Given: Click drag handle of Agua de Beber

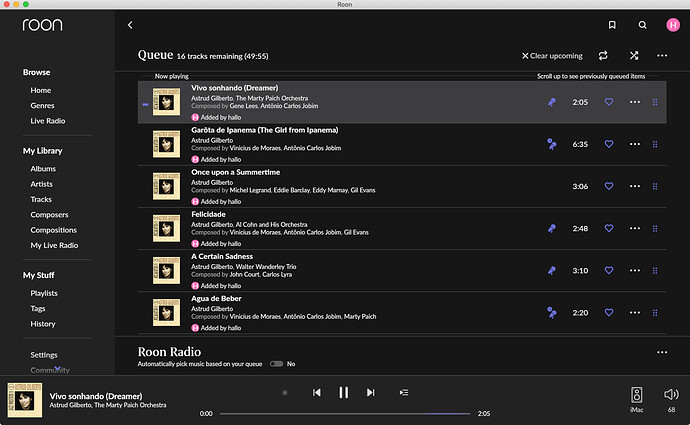Looking at the screenshot, I should [x=655, y=313].
